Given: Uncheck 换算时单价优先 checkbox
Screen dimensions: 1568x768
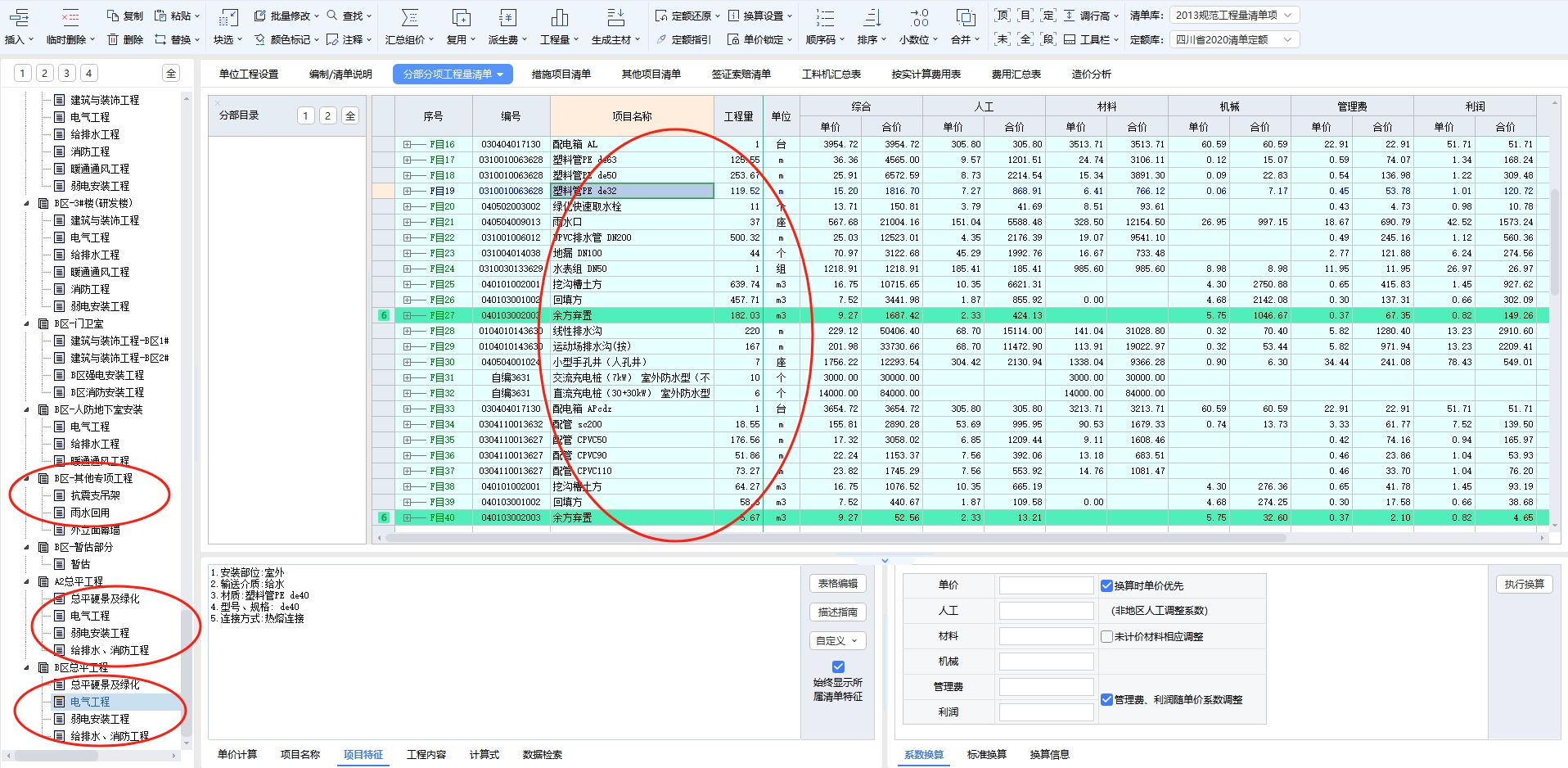Looking at the screenshot, I should (x=1106, y=585).
